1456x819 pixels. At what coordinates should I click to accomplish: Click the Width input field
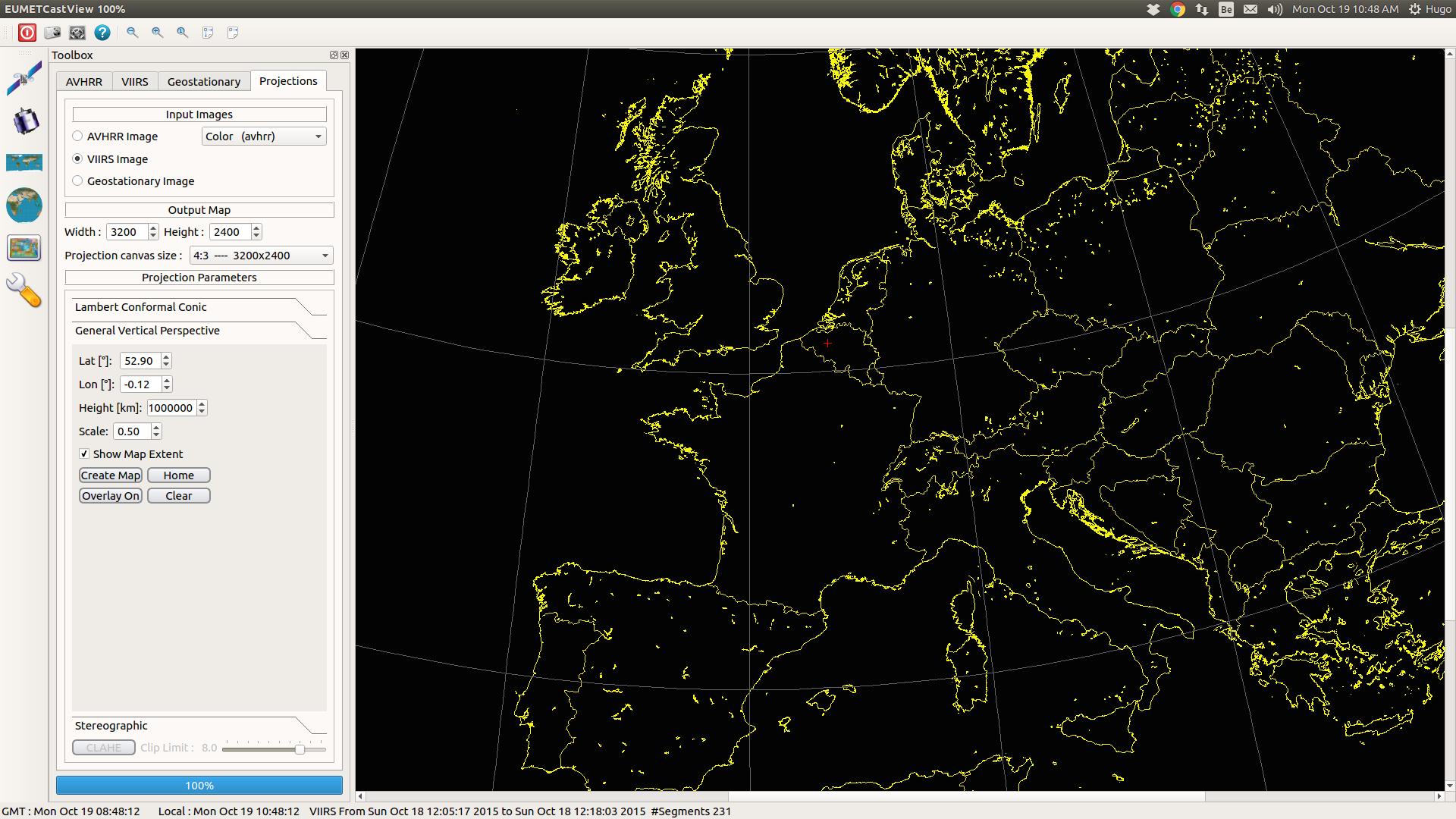(127, 232)
